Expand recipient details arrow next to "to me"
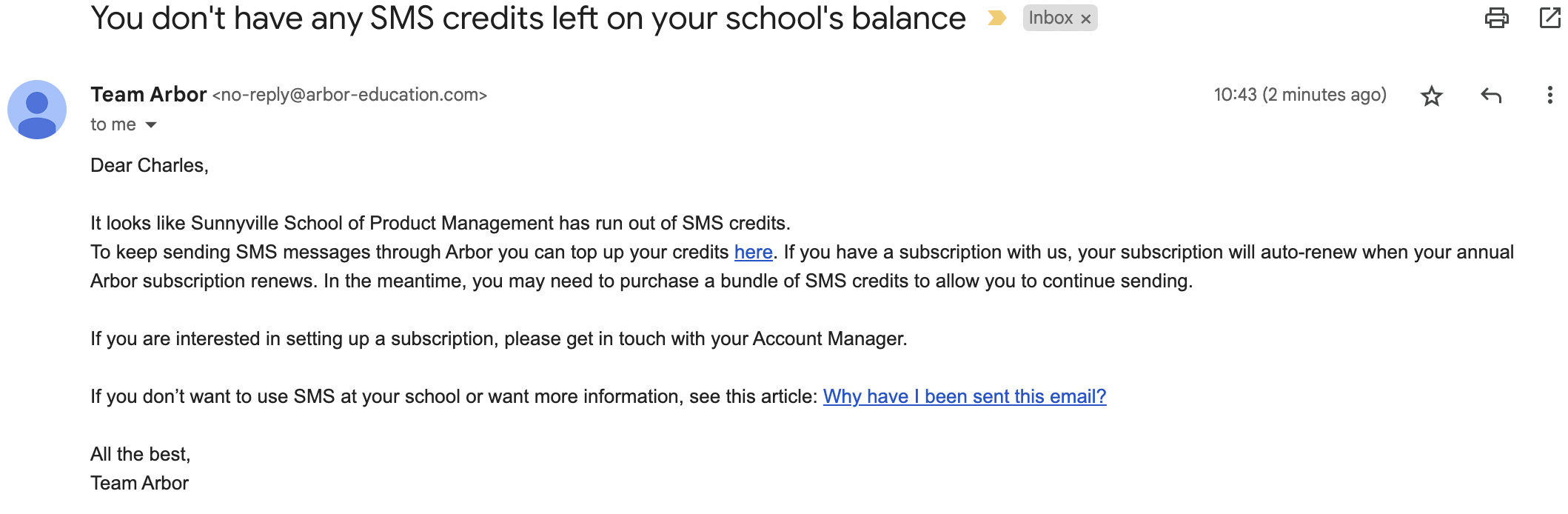The width and height of the screenshot is (1568, 514). [151, 125]
